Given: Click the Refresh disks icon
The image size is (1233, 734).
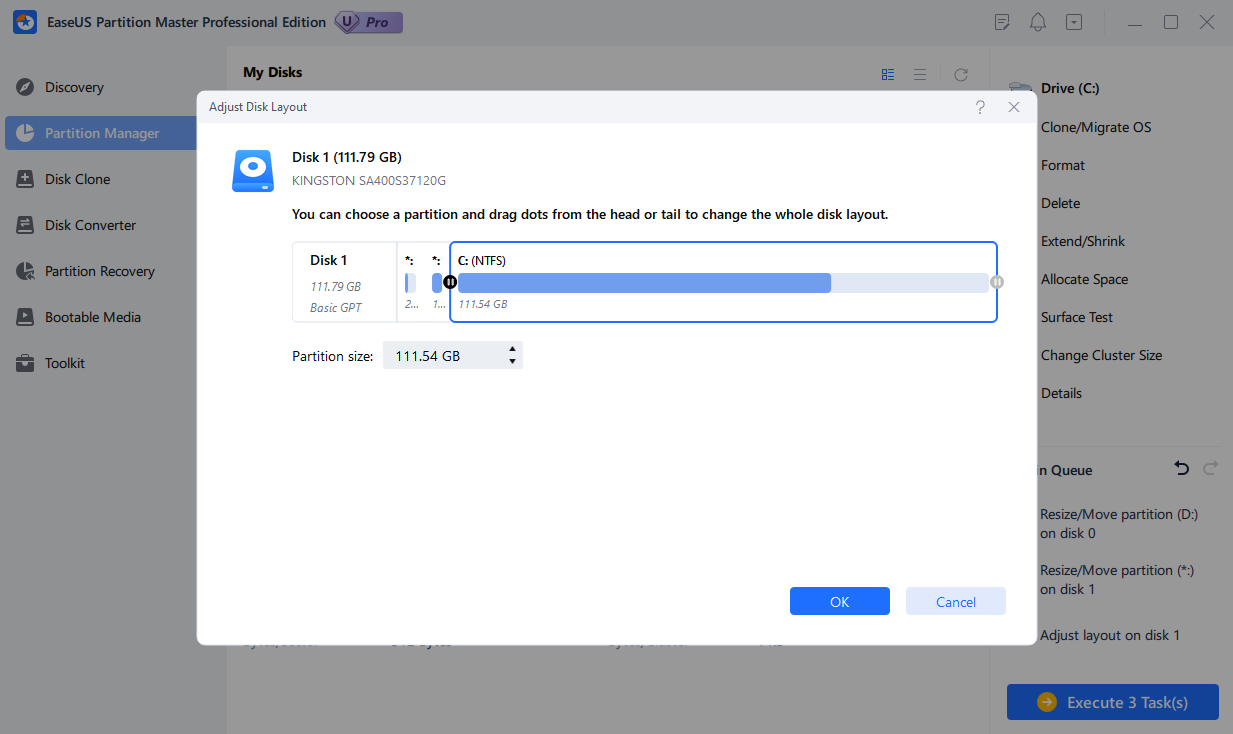Looking at the screenshot, I should [x=961, y=74].
